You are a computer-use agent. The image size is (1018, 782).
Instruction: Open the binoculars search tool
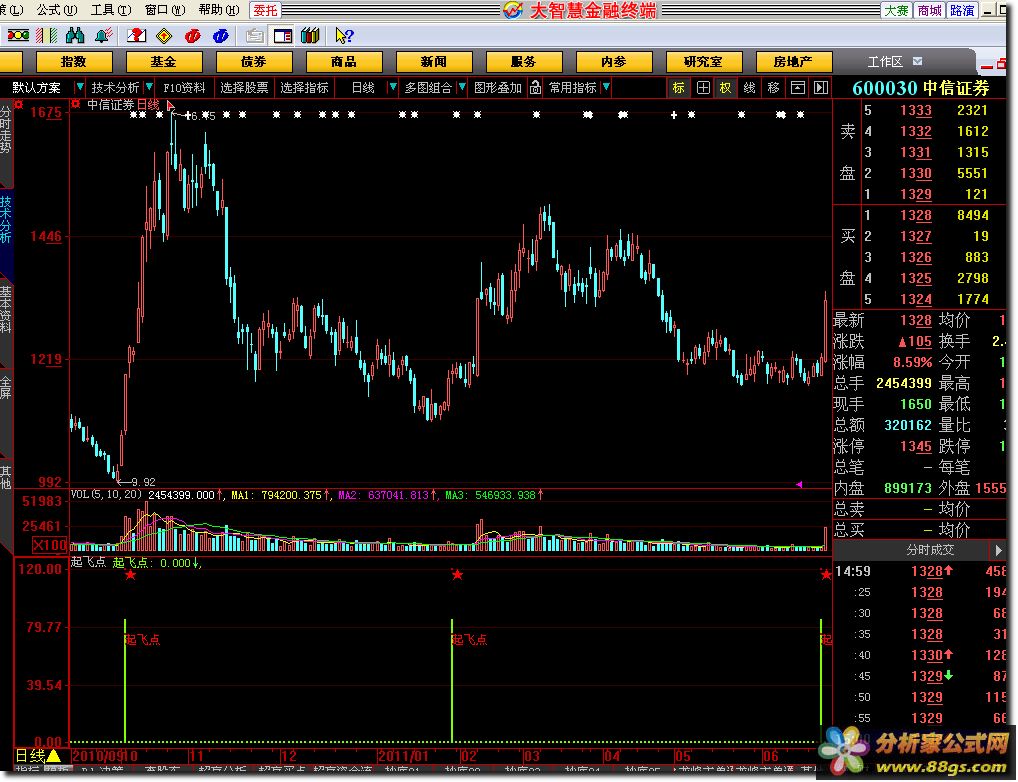click(75, 35)
